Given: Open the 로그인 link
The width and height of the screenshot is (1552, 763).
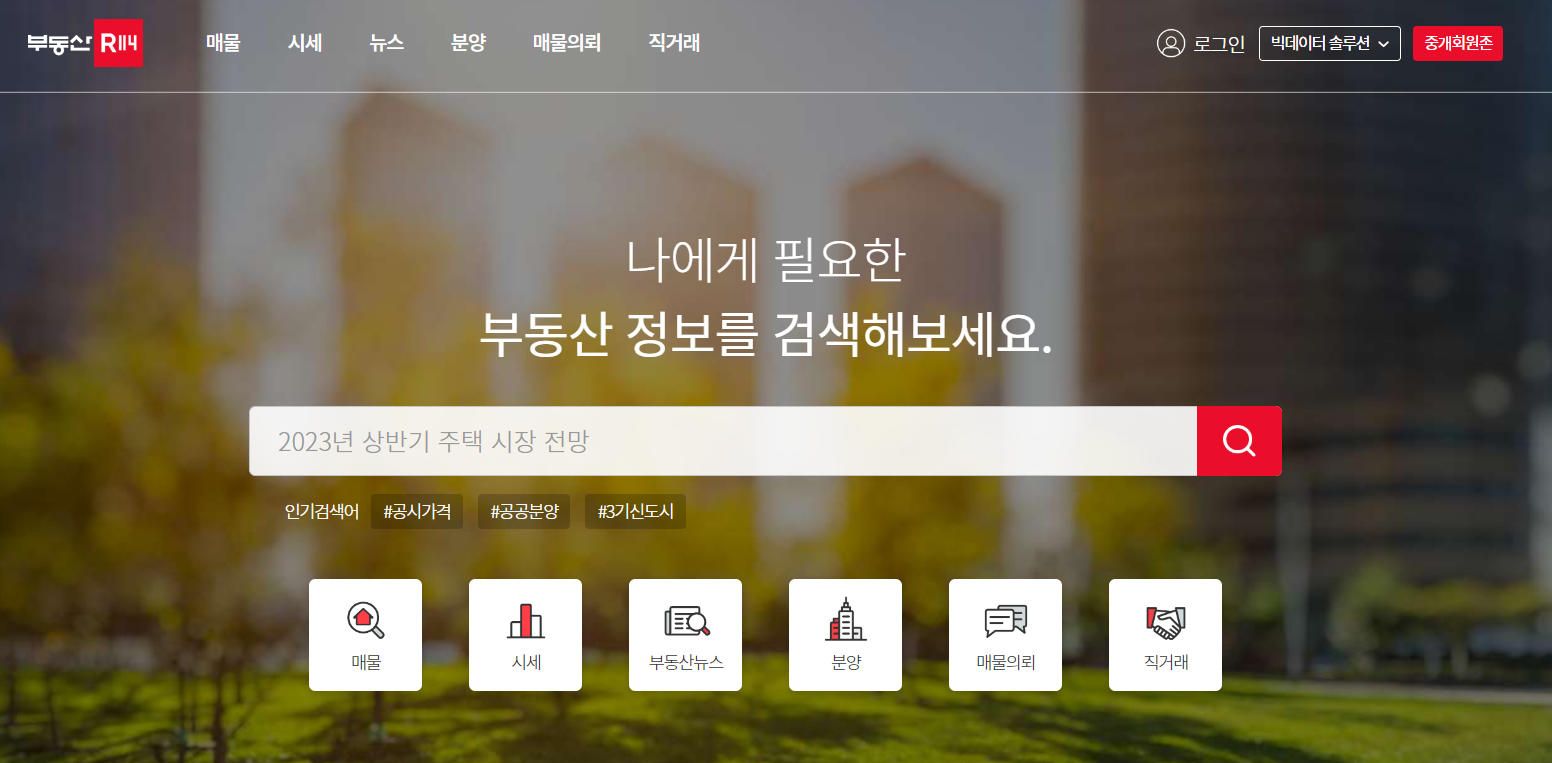Looking at the screenshot, I should click(x=1216, y=43).
